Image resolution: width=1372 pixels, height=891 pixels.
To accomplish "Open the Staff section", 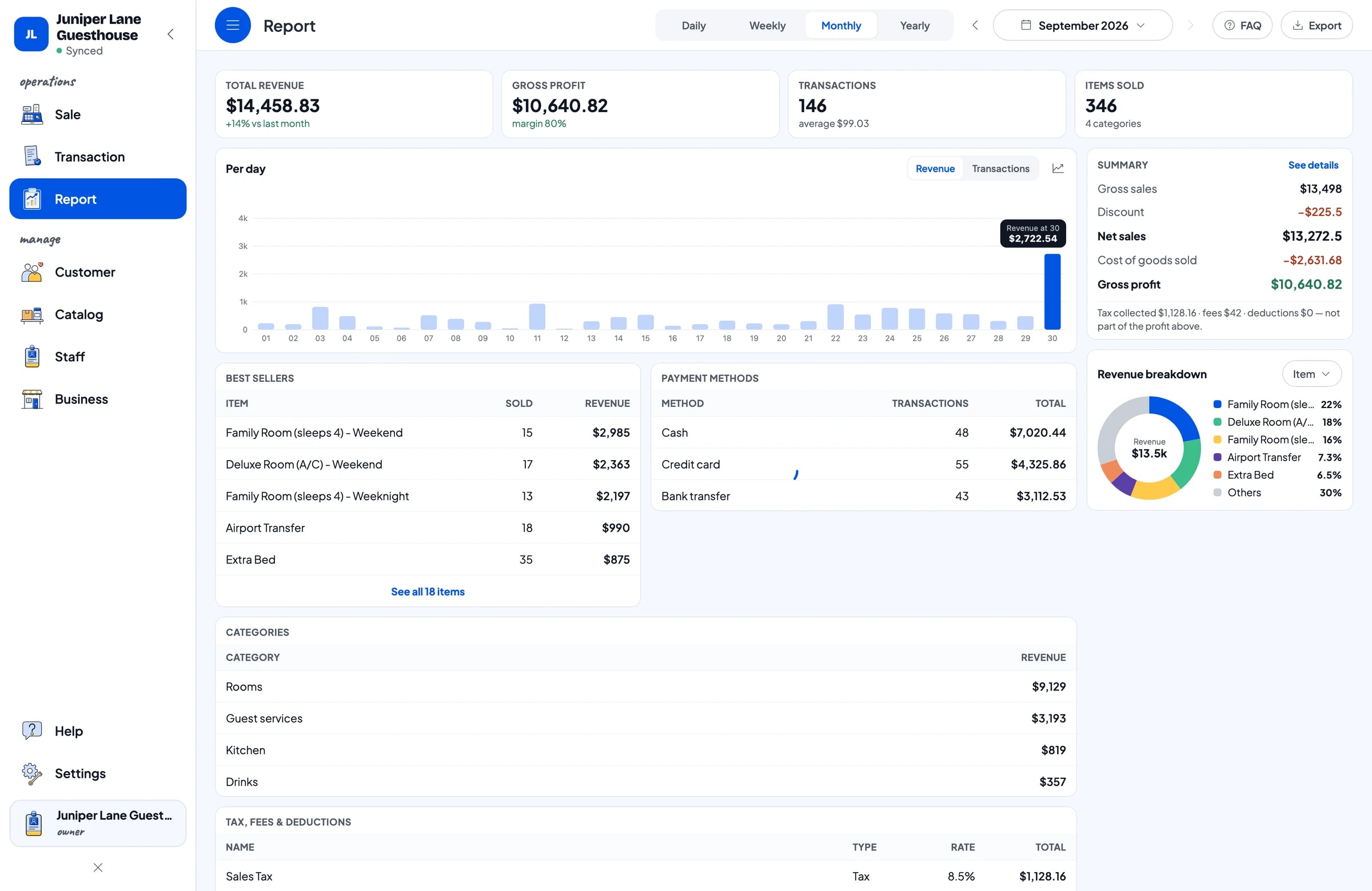I will click(x=98, y=357).
